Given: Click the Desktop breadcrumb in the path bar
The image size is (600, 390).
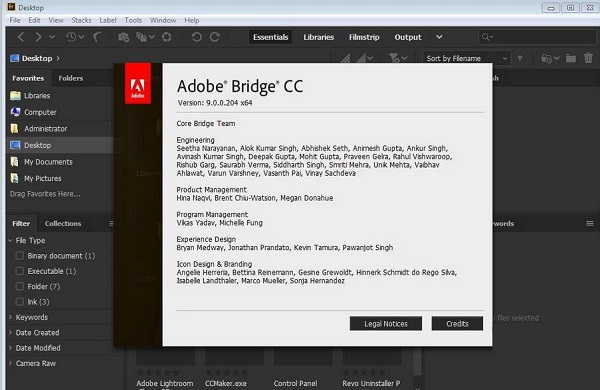Looking at the screenshot, I should (x=37, y=58).
